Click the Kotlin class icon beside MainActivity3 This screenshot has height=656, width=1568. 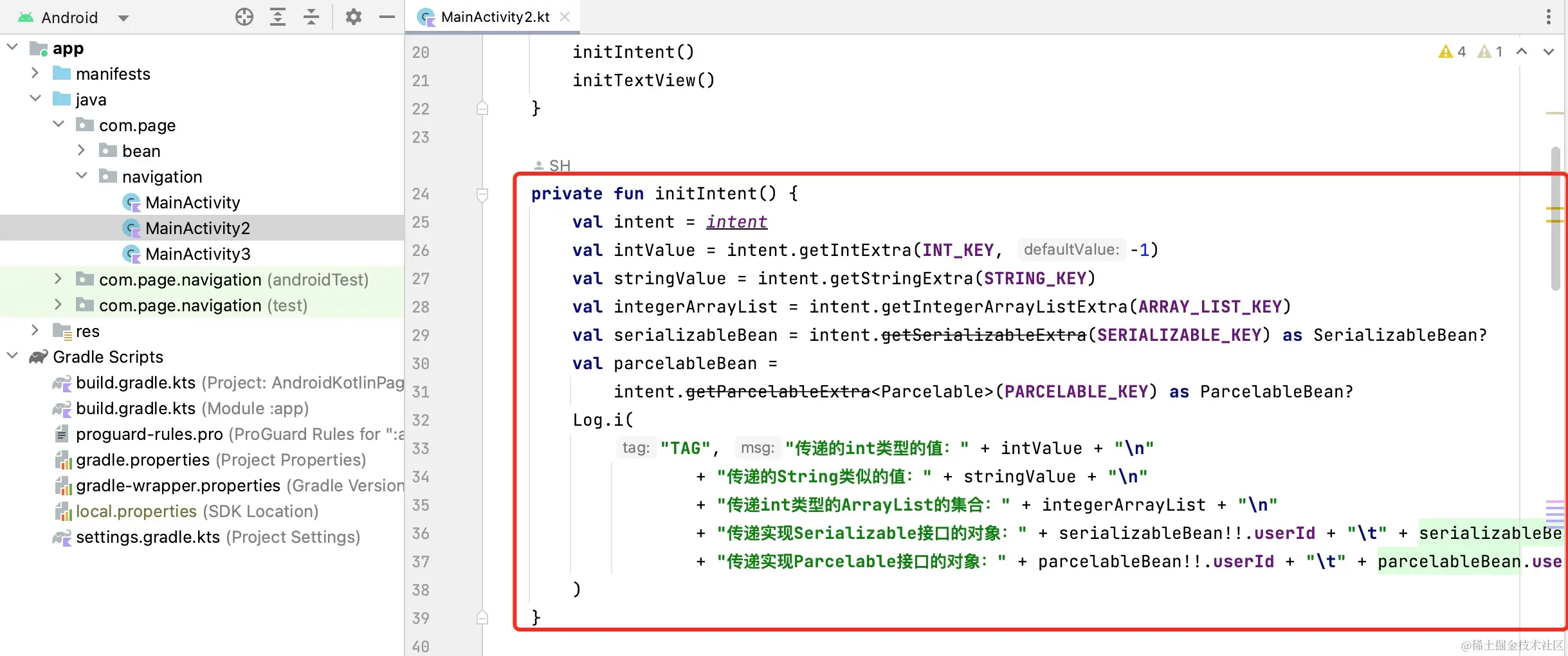(x=132, y=254)
